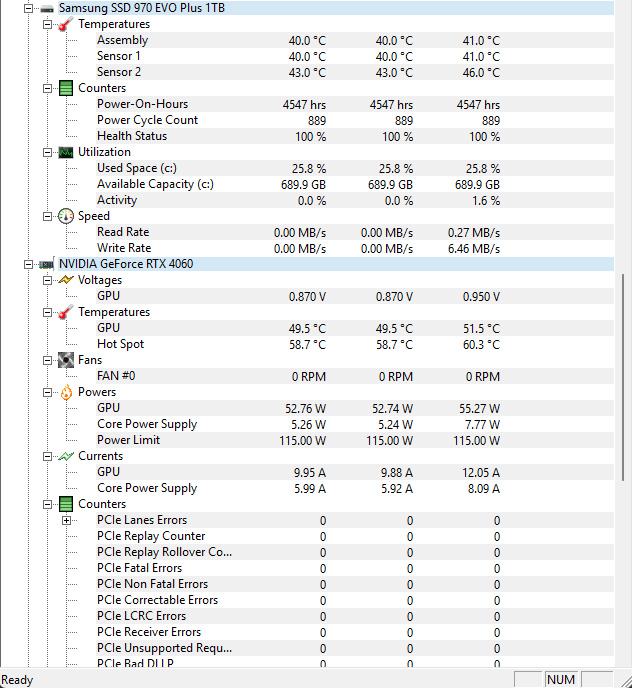Expand the PCIe Lanes Errors entry
Screen dimensions: 632x688
pyautogui.click(x=66, y=520)
